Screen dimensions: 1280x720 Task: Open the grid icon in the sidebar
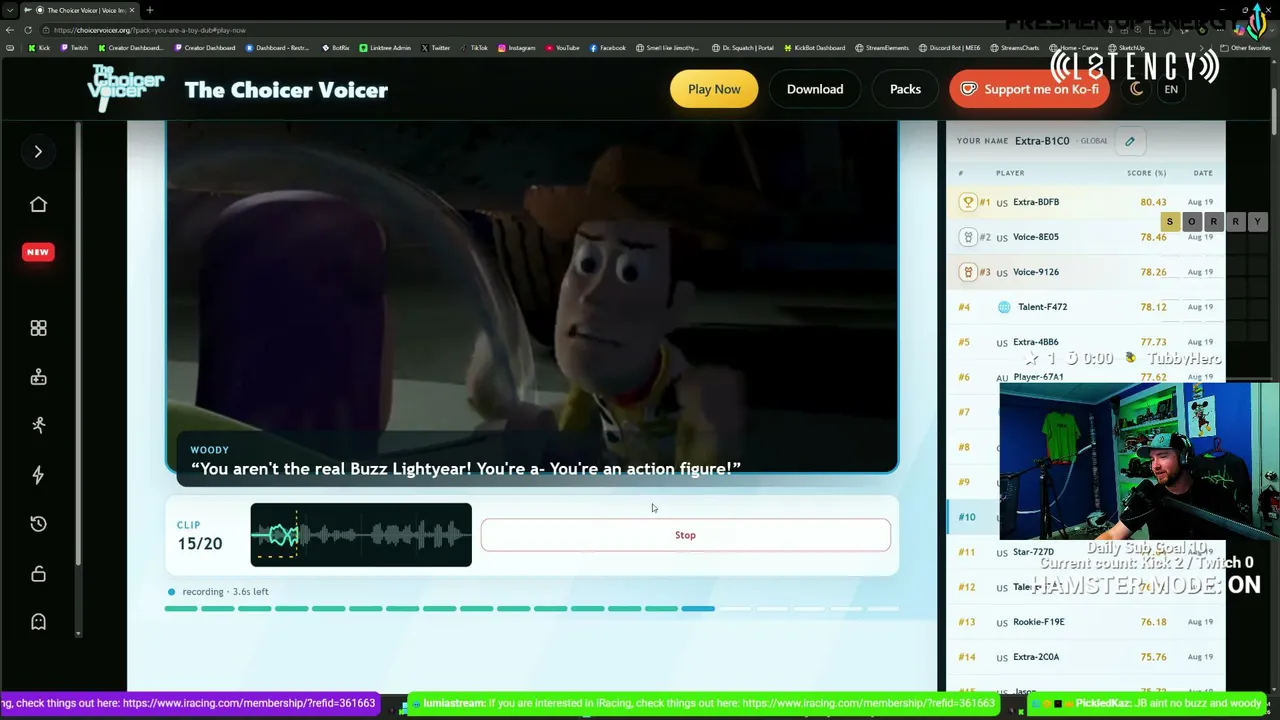(x=38, y=328)
